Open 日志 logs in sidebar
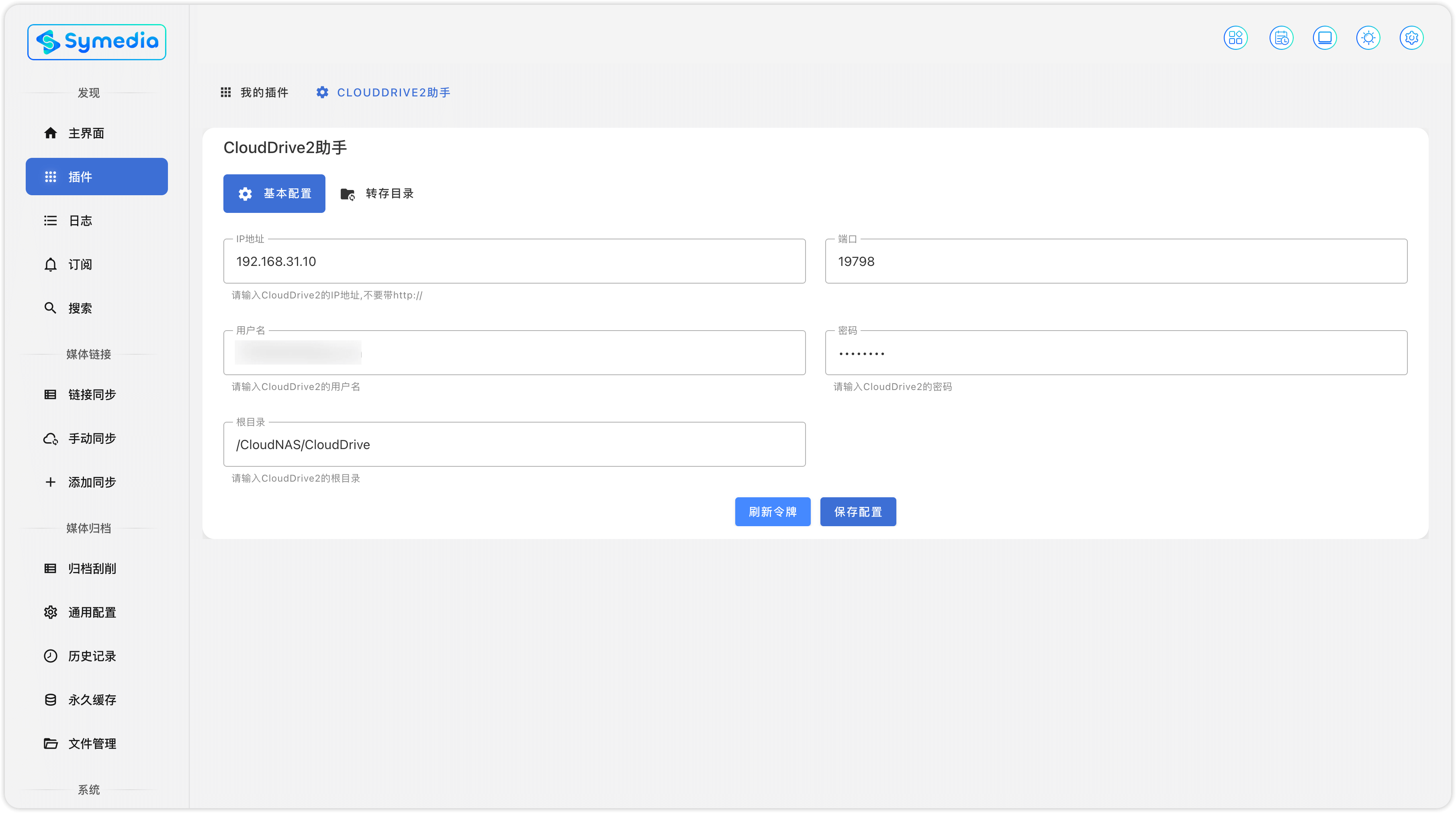This screenshot has height=813, width=1456. click(x=80, y=221)
